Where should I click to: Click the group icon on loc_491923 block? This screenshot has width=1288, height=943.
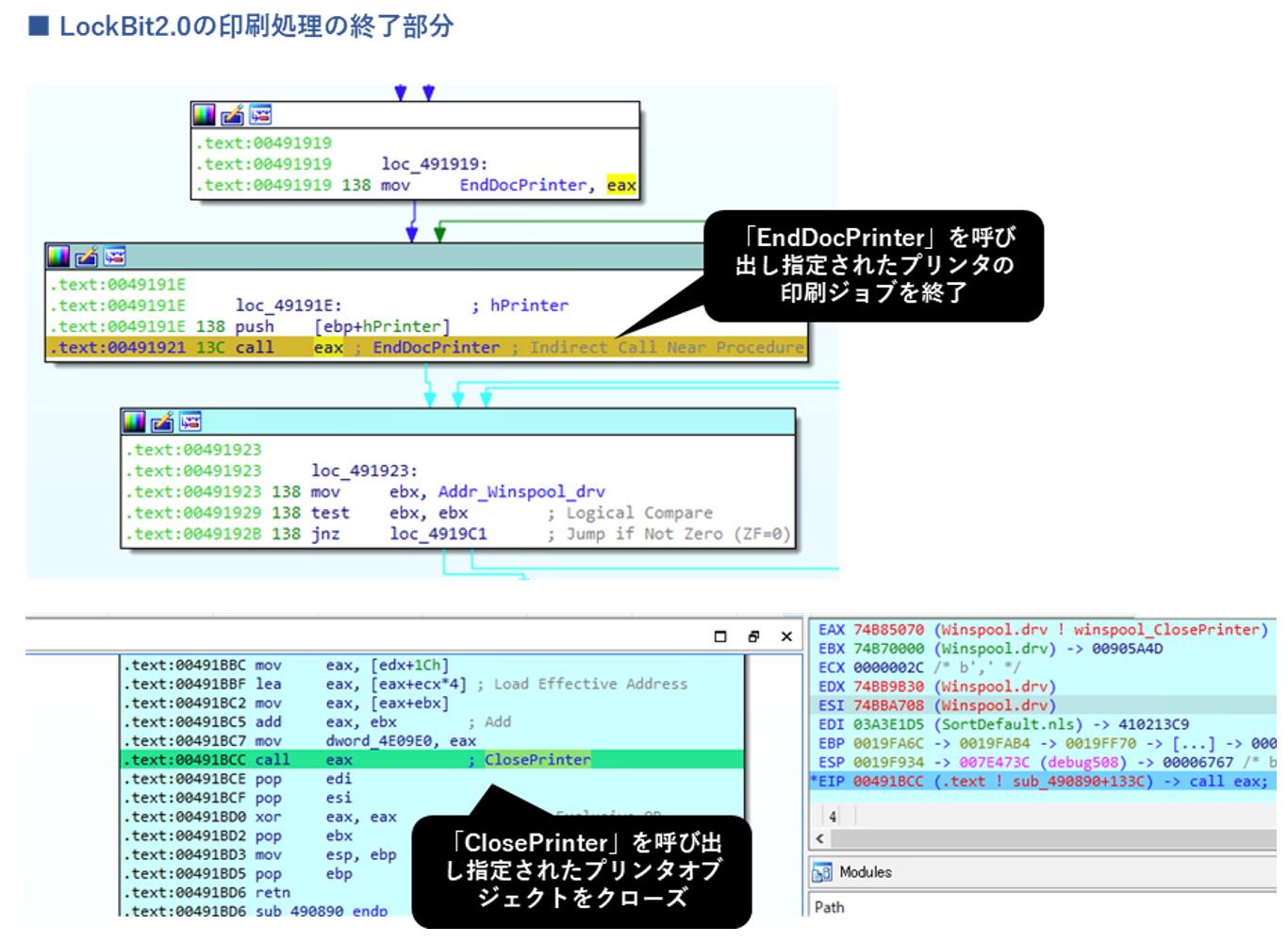pos(190,422)
